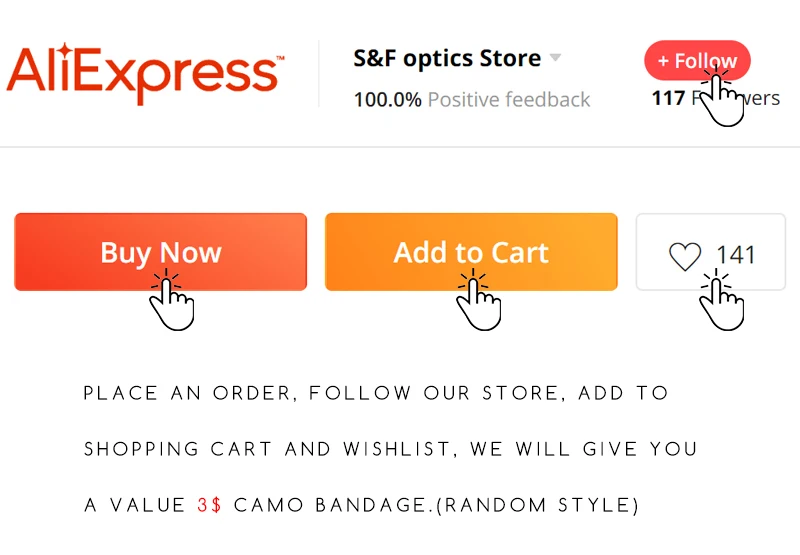Image resolution: width=800 pixels, height=555 pixels.
Task: Open the S&F optics Store name
Action: (x=447, y=58)
